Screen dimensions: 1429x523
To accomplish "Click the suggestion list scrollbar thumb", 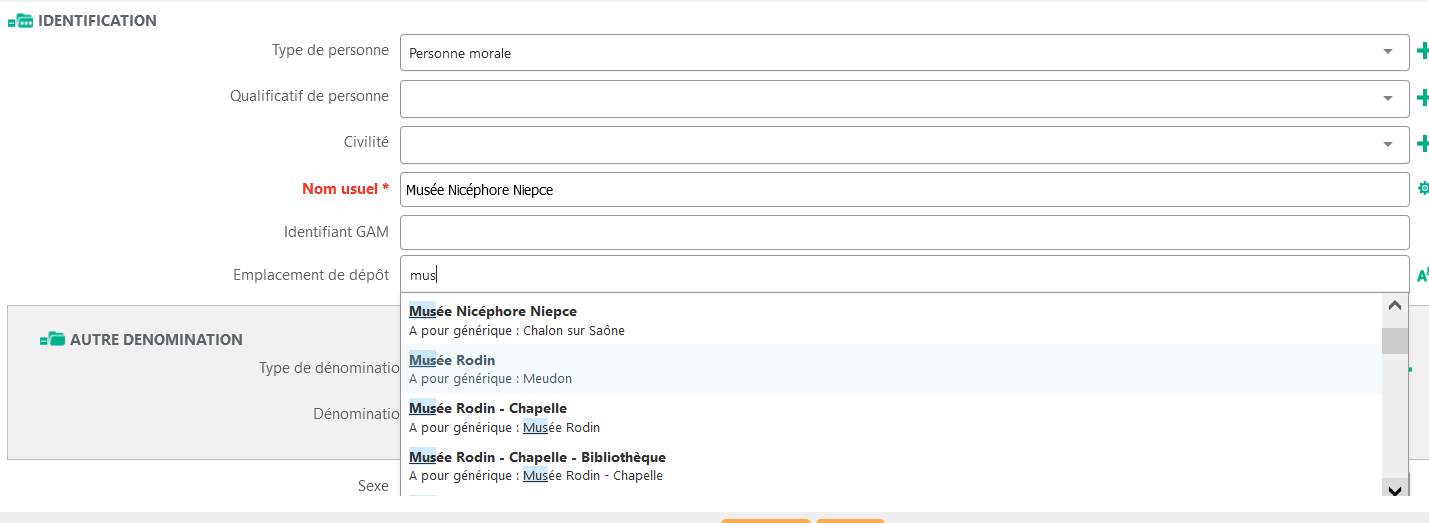I will (x=1395, y=341).
